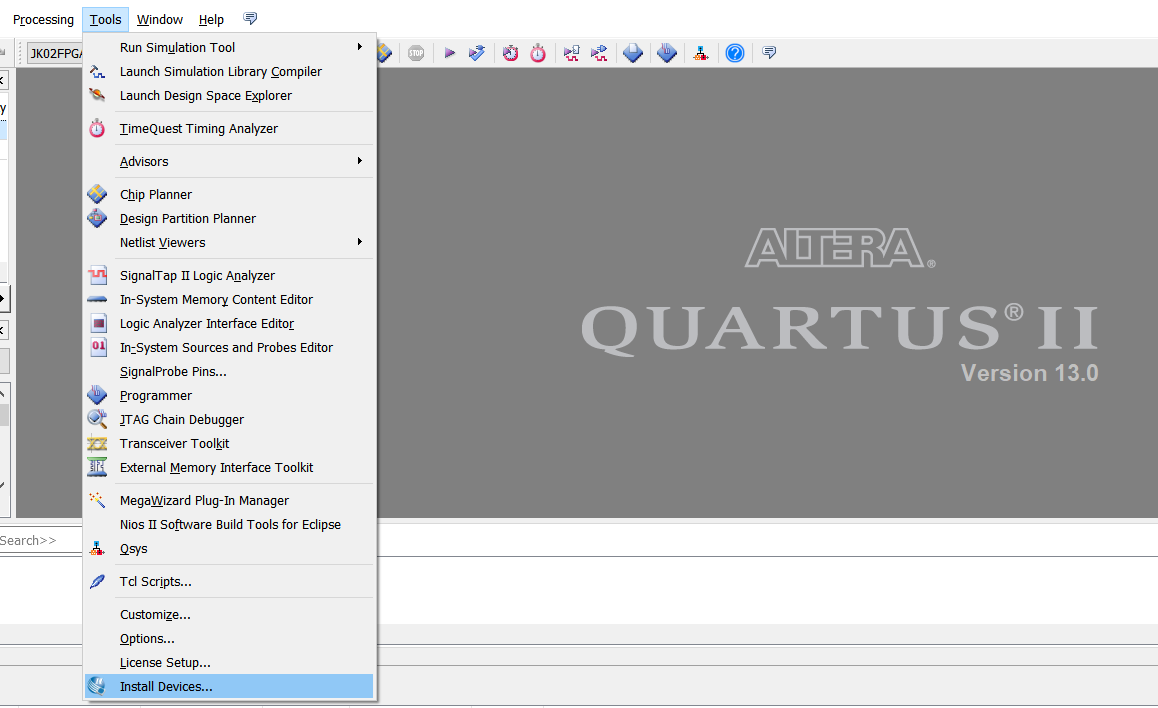Close the Tools menu from menu bar
The height and width of the screenshot is (708, 1158).
106,19
